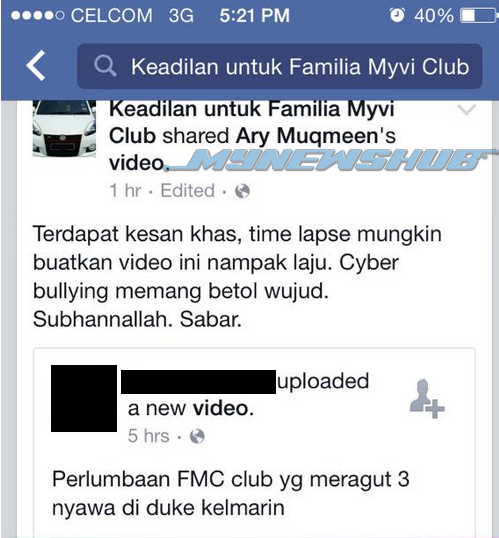Tap the '5 hrs' timestamp
The height and width of the screenshot is (538, 499).
click(149, 436)
